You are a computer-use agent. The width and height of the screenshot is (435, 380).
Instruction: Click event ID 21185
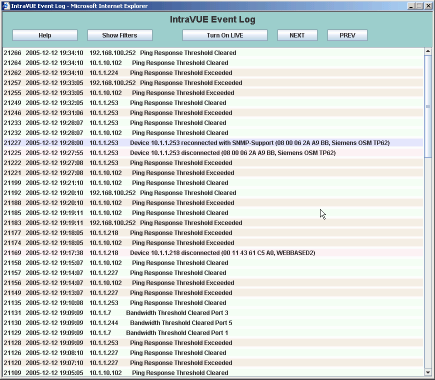tap(12, 213)
